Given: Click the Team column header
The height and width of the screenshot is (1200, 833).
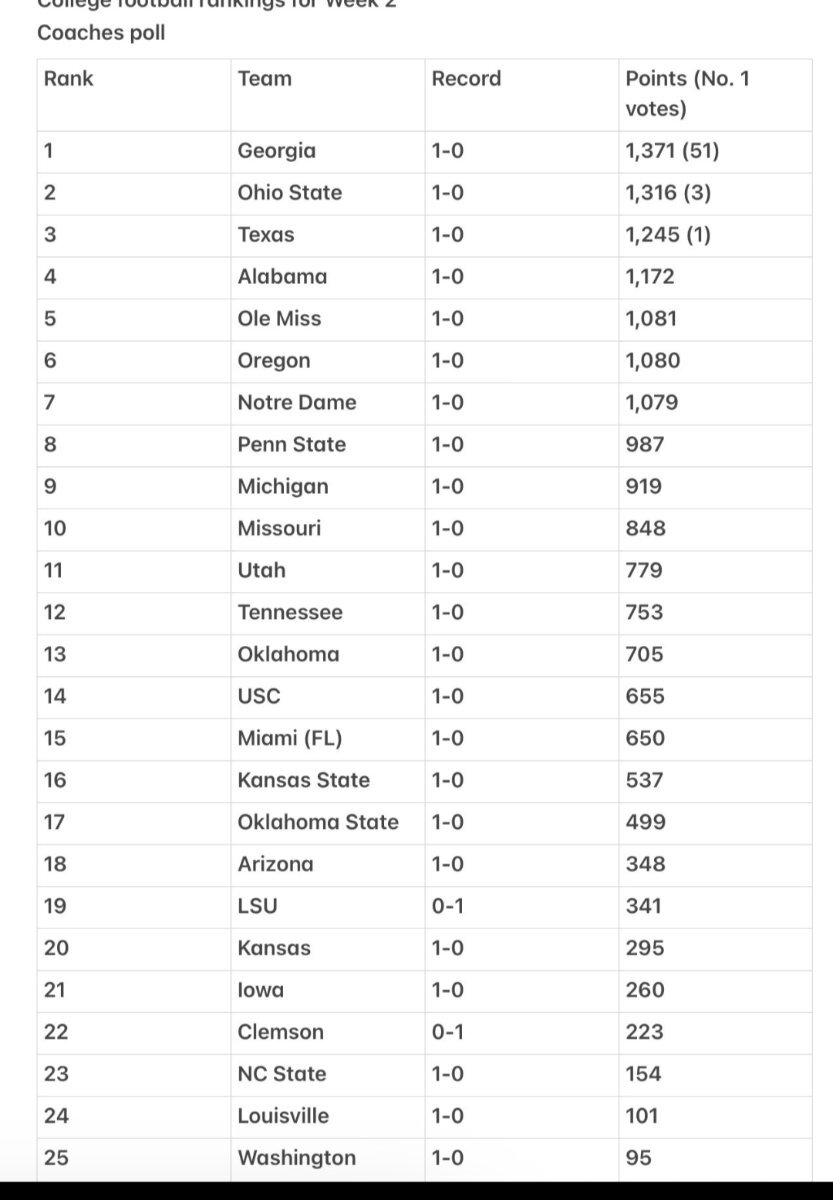Looking at the screenshot, I should pyautogui.click(x=265, y=78).
